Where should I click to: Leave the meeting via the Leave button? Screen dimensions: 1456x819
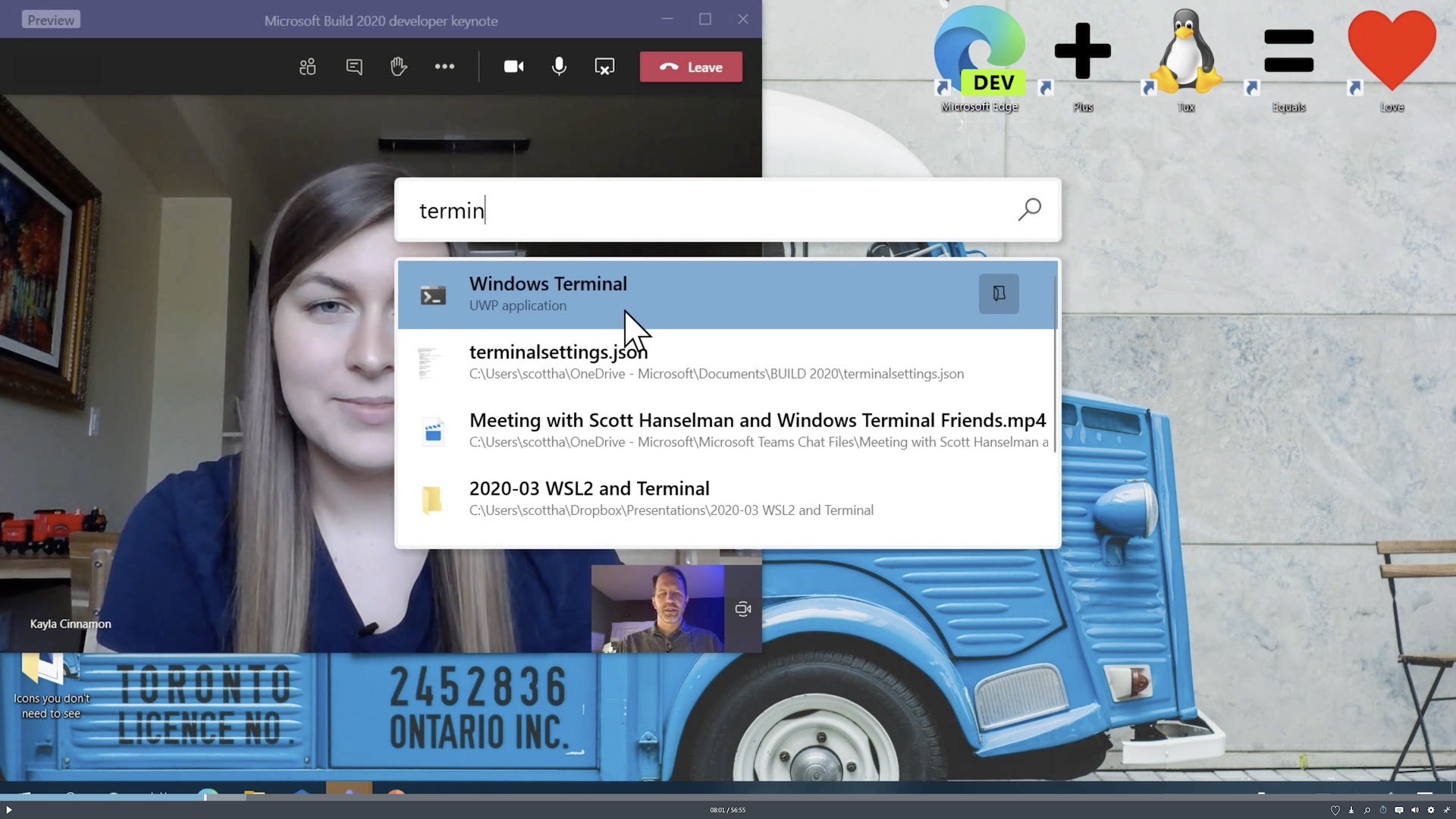[690, 67]
